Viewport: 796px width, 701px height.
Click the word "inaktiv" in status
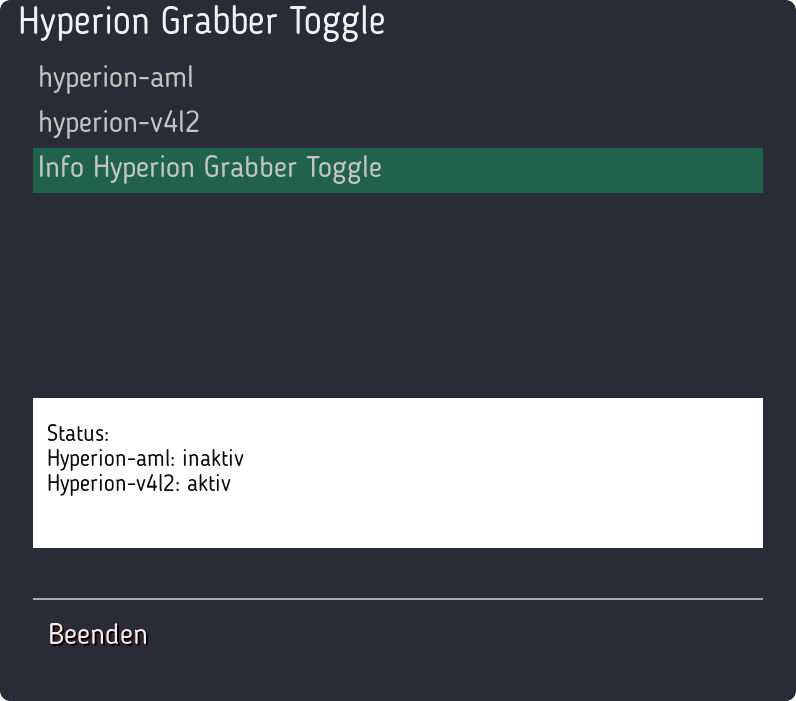click(213, 459)
